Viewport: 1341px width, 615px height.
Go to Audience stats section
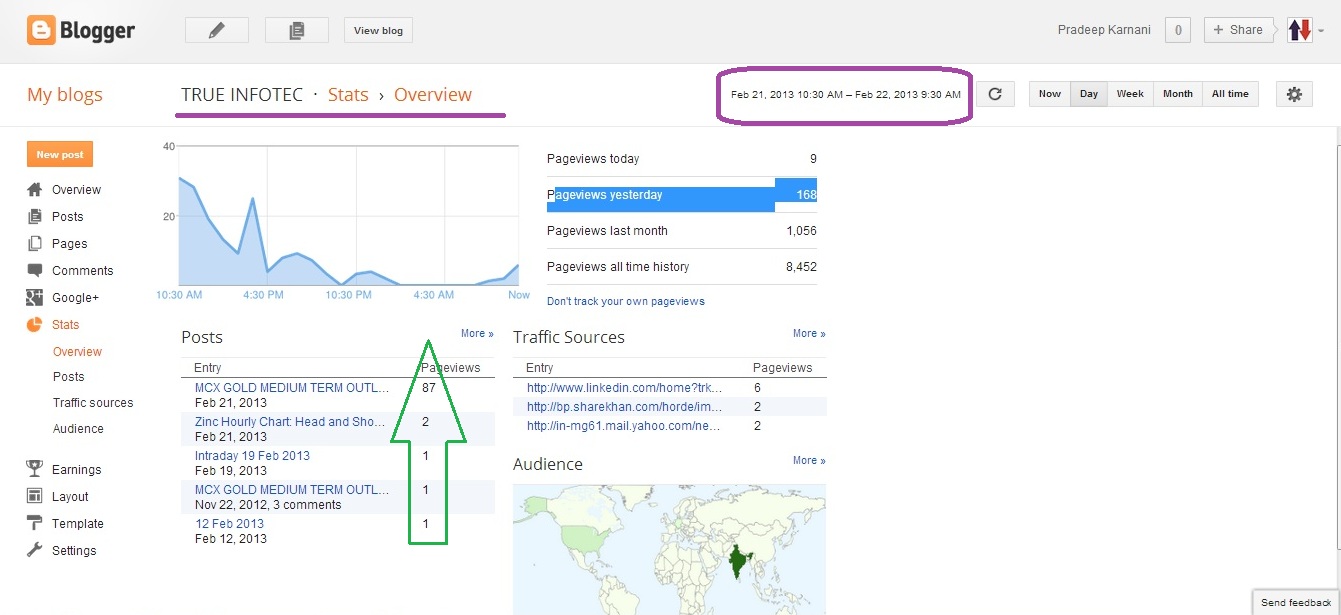tap(78, 429)
